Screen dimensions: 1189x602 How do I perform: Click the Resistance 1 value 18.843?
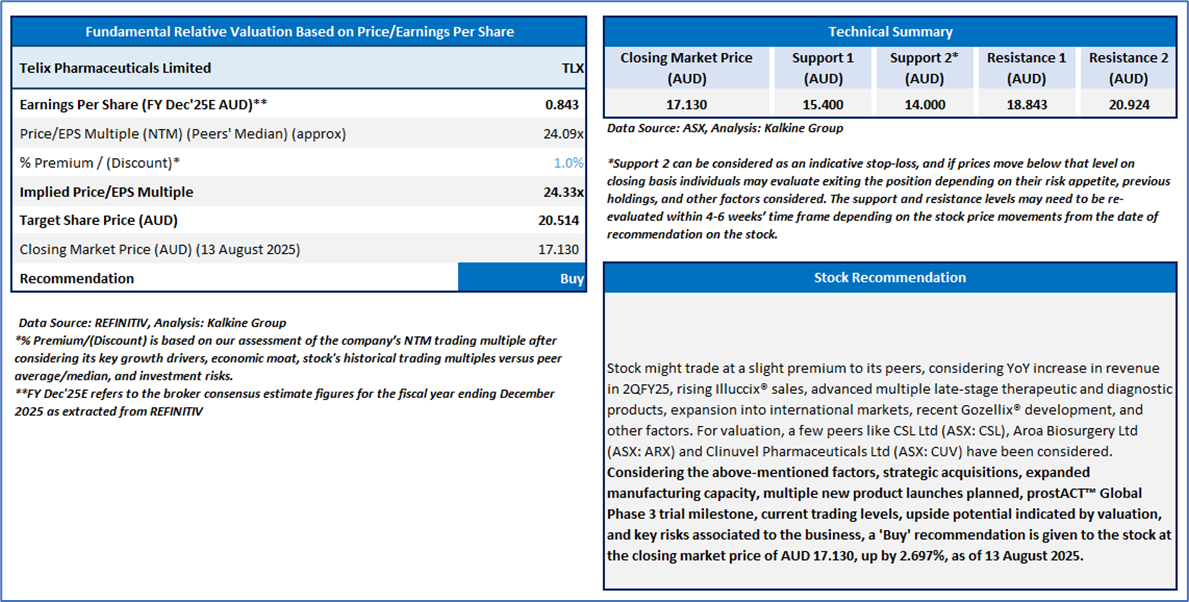click(1026, 104)
